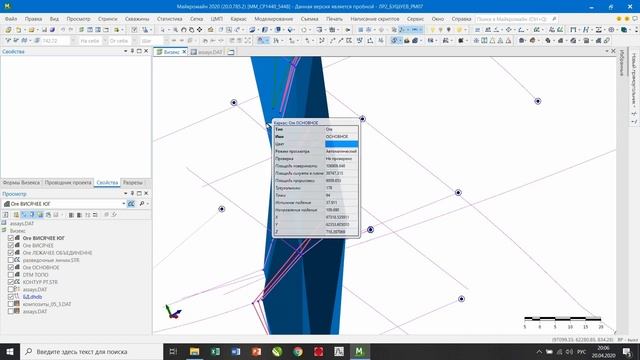Open the search options arrow in Просмотр
This screenshot has width=640, height=360.
(147, 203)
